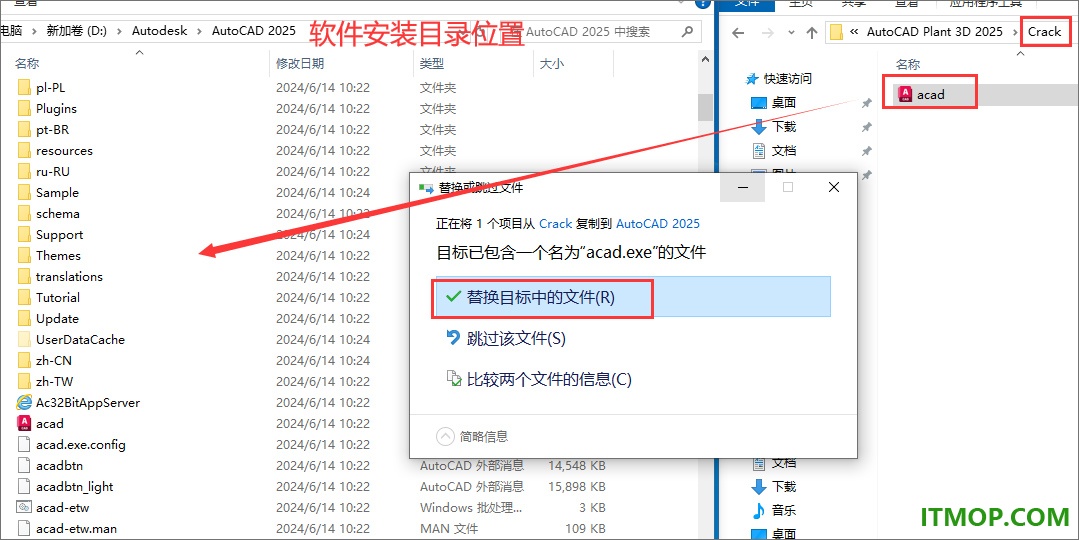1079x540 pixels.
Task: Close the replace or skip dialog
Action: 834,187
